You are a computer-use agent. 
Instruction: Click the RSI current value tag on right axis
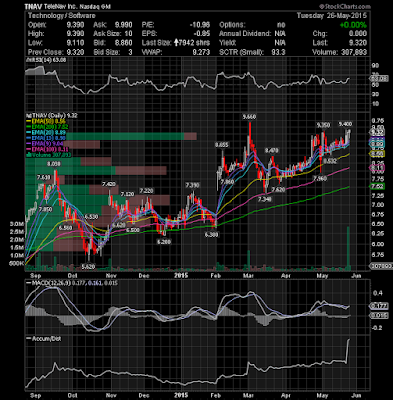click(379, 79)
